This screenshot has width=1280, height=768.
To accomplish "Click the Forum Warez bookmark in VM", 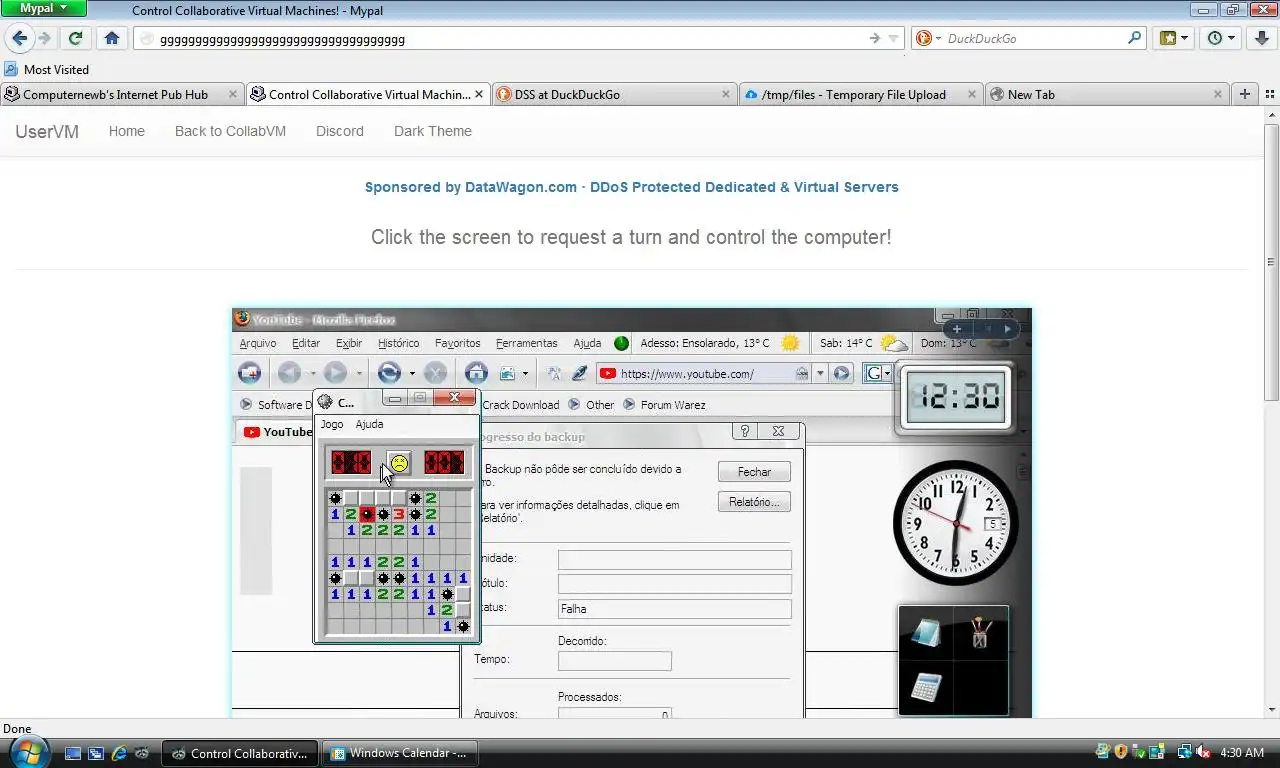I will 664,405.
